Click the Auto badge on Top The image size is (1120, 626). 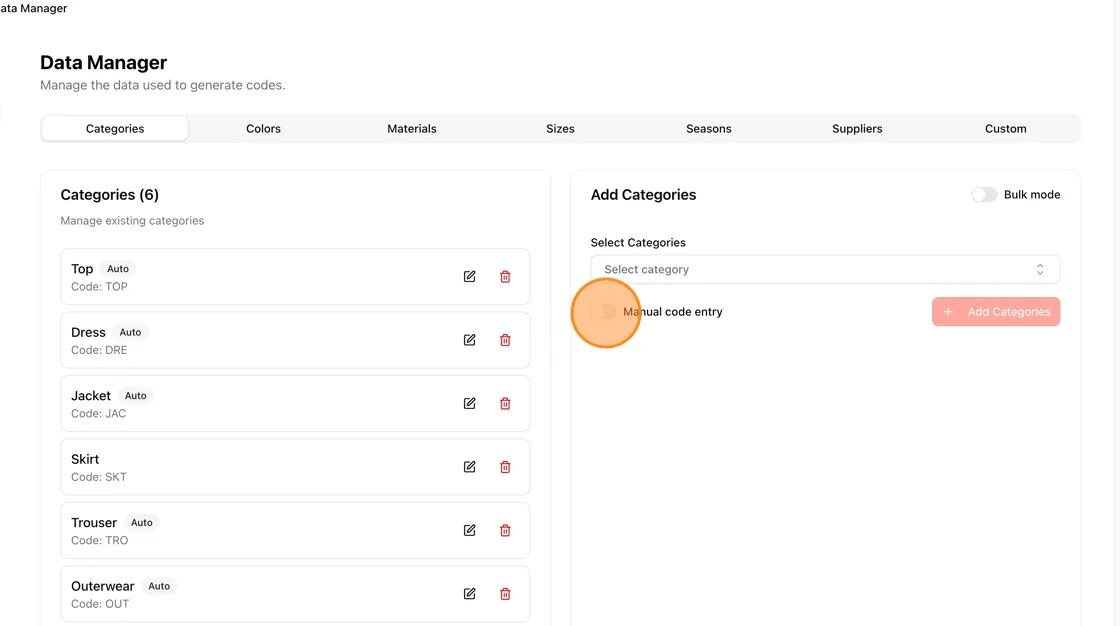[x=118, y=269]
